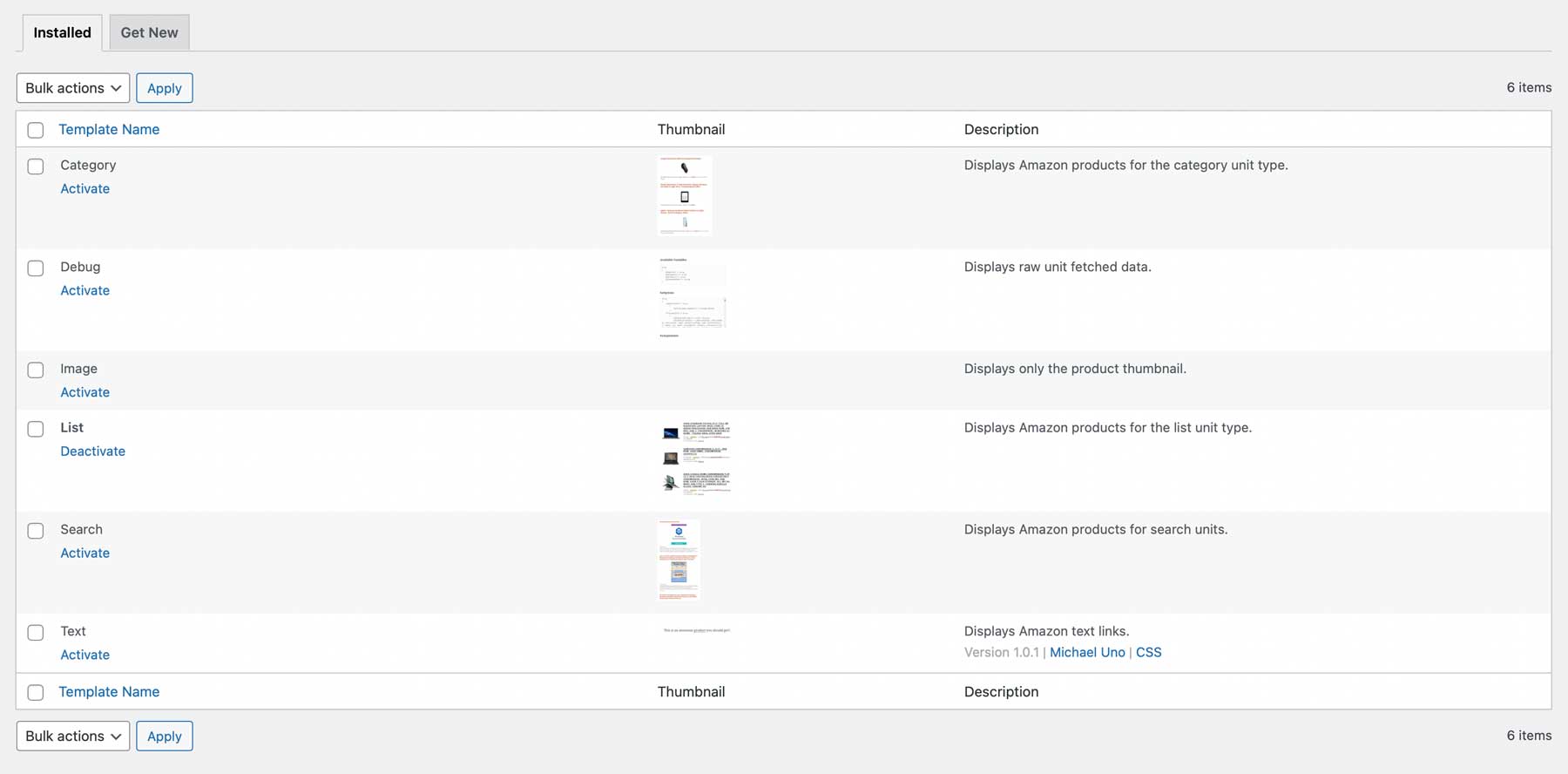The image size is (1568, 774).
Task: Open the Michael Uno author link
Action: tap(1087, 653)
